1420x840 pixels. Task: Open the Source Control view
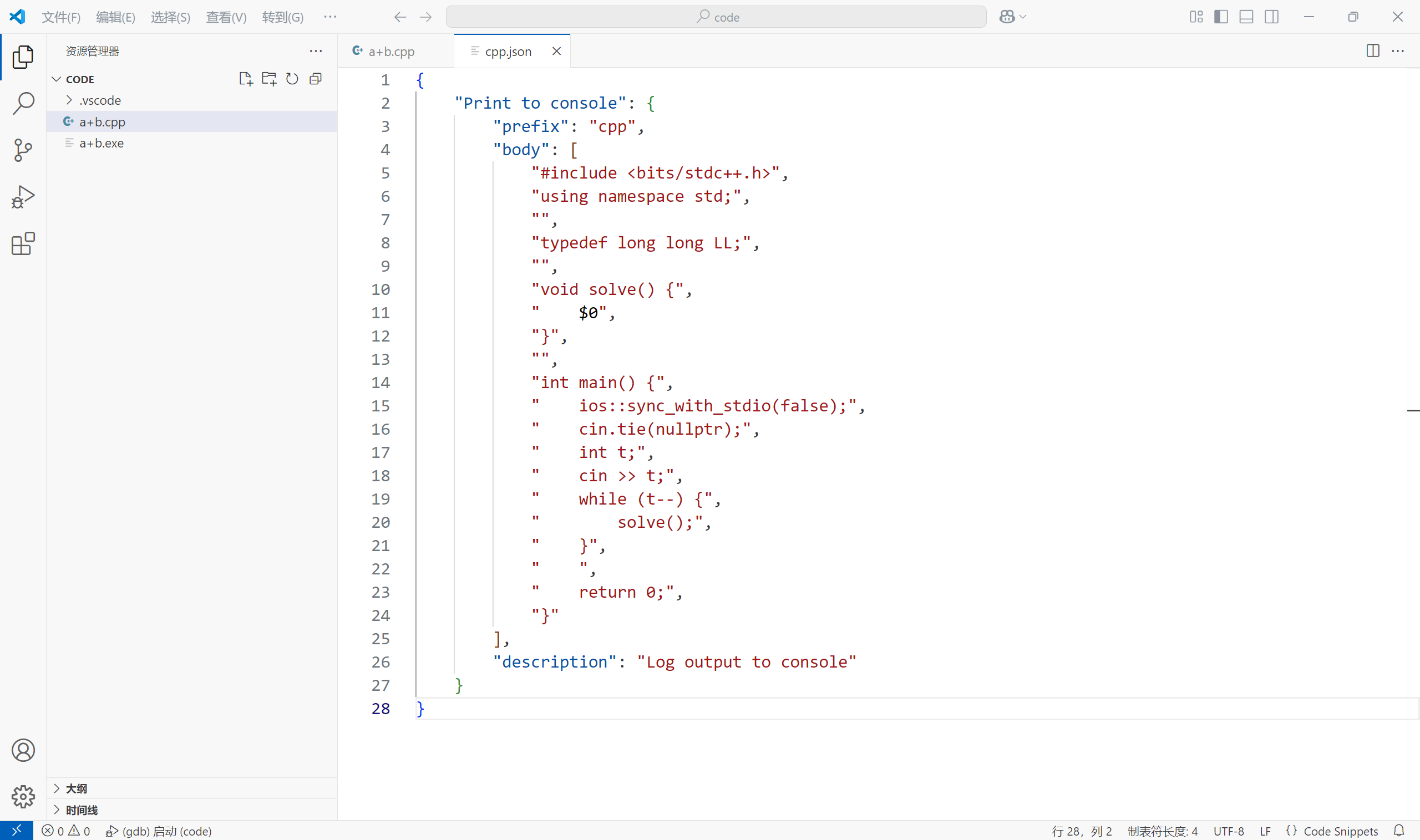pos(23,151)
